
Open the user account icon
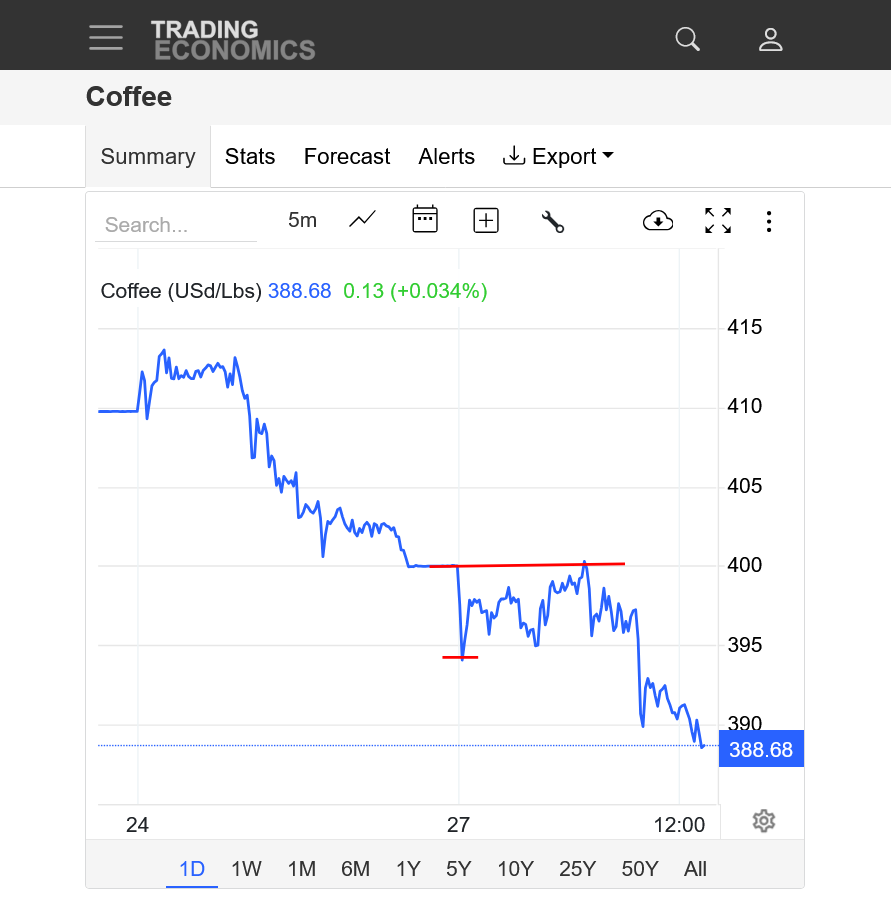point(770,39)
